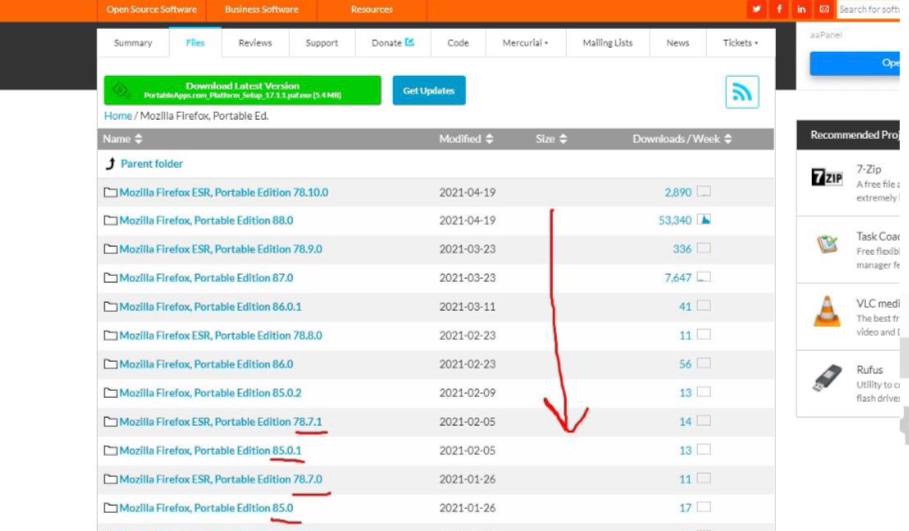
Task: Switch to the Reviews tab
Action: 255,43
